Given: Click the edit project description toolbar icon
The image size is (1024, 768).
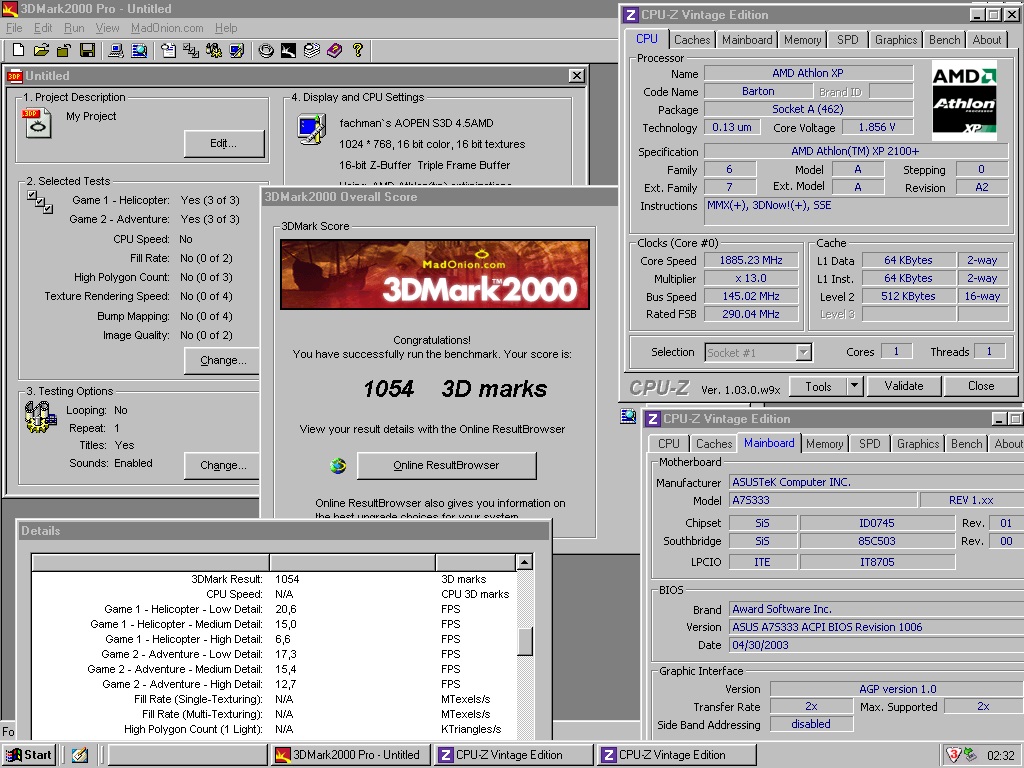Looking at the screenshot, I should 168,50.
